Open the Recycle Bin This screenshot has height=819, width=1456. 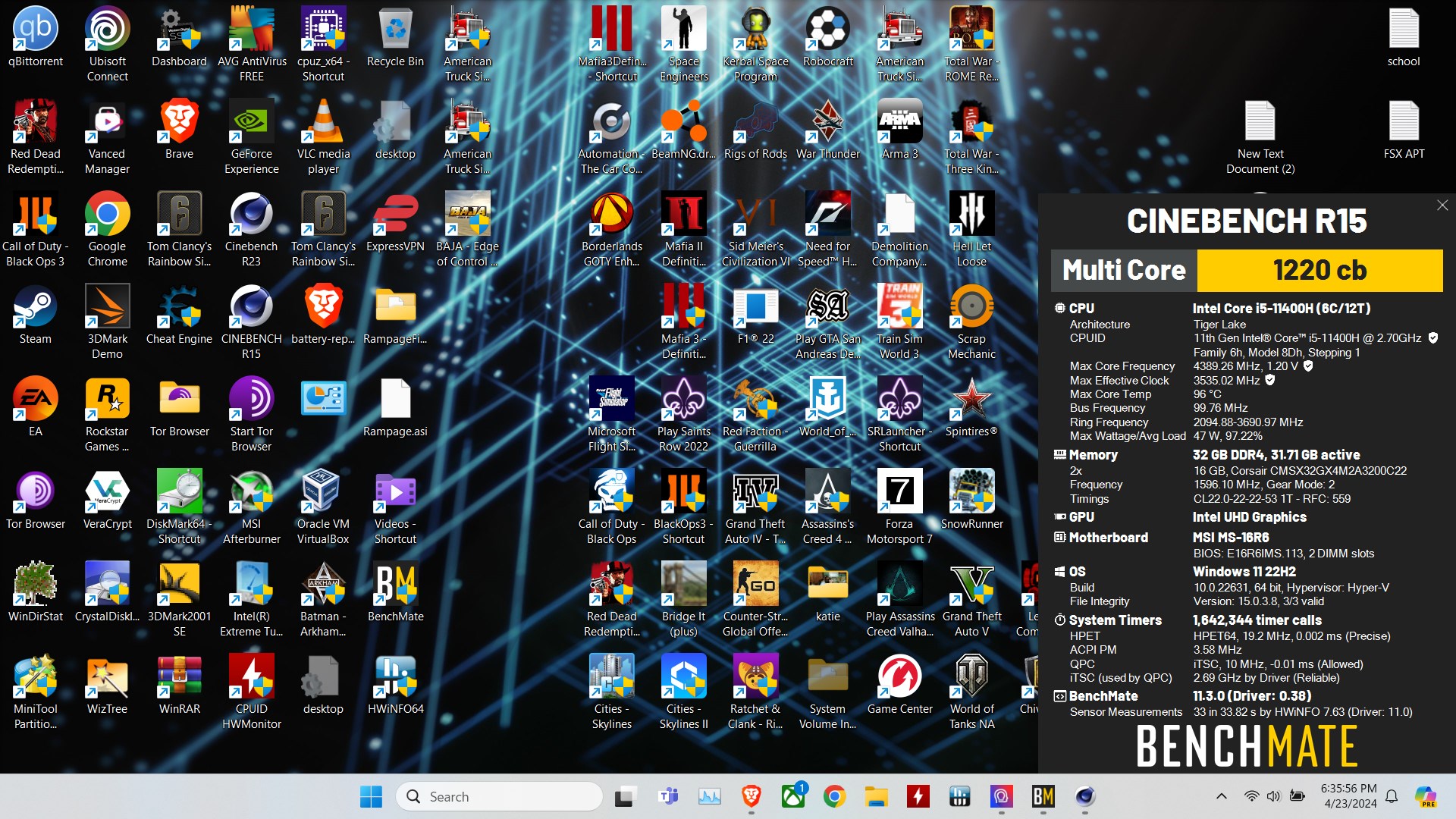(395, 38)
